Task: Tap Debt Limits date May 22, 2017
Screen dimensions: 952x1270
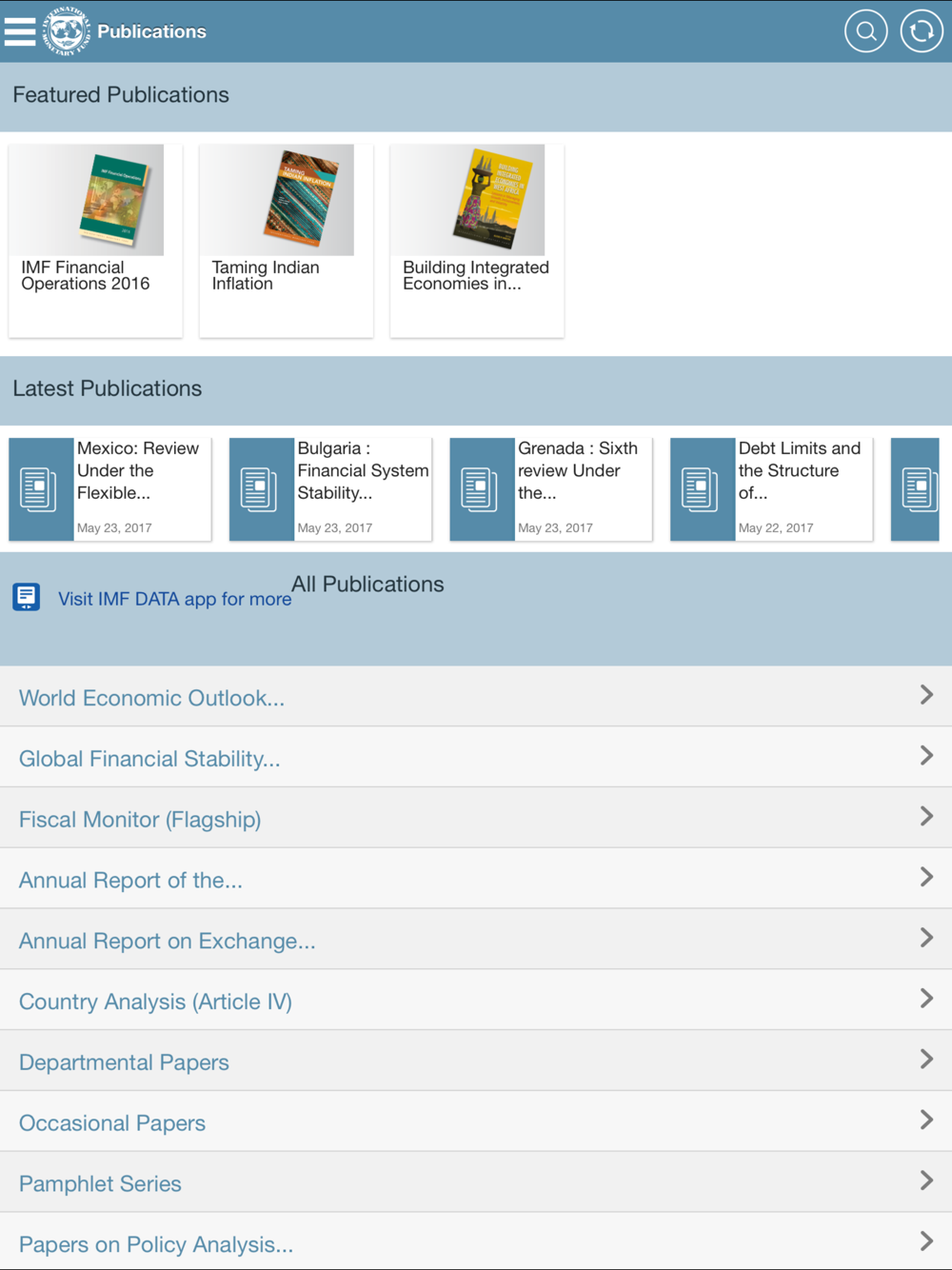Action: (x=776, y=527)
